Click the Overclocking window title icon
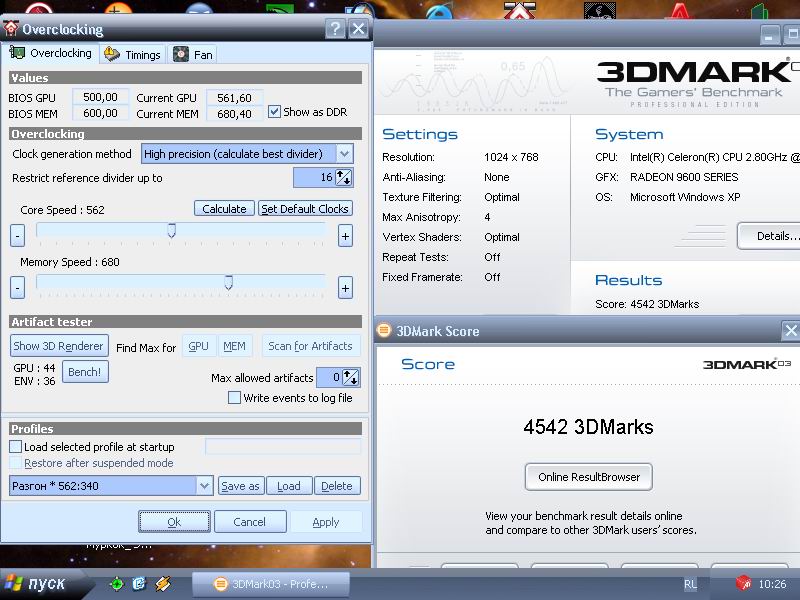Image resolution: width=800 pixels, height=600 pixels. 11,28
